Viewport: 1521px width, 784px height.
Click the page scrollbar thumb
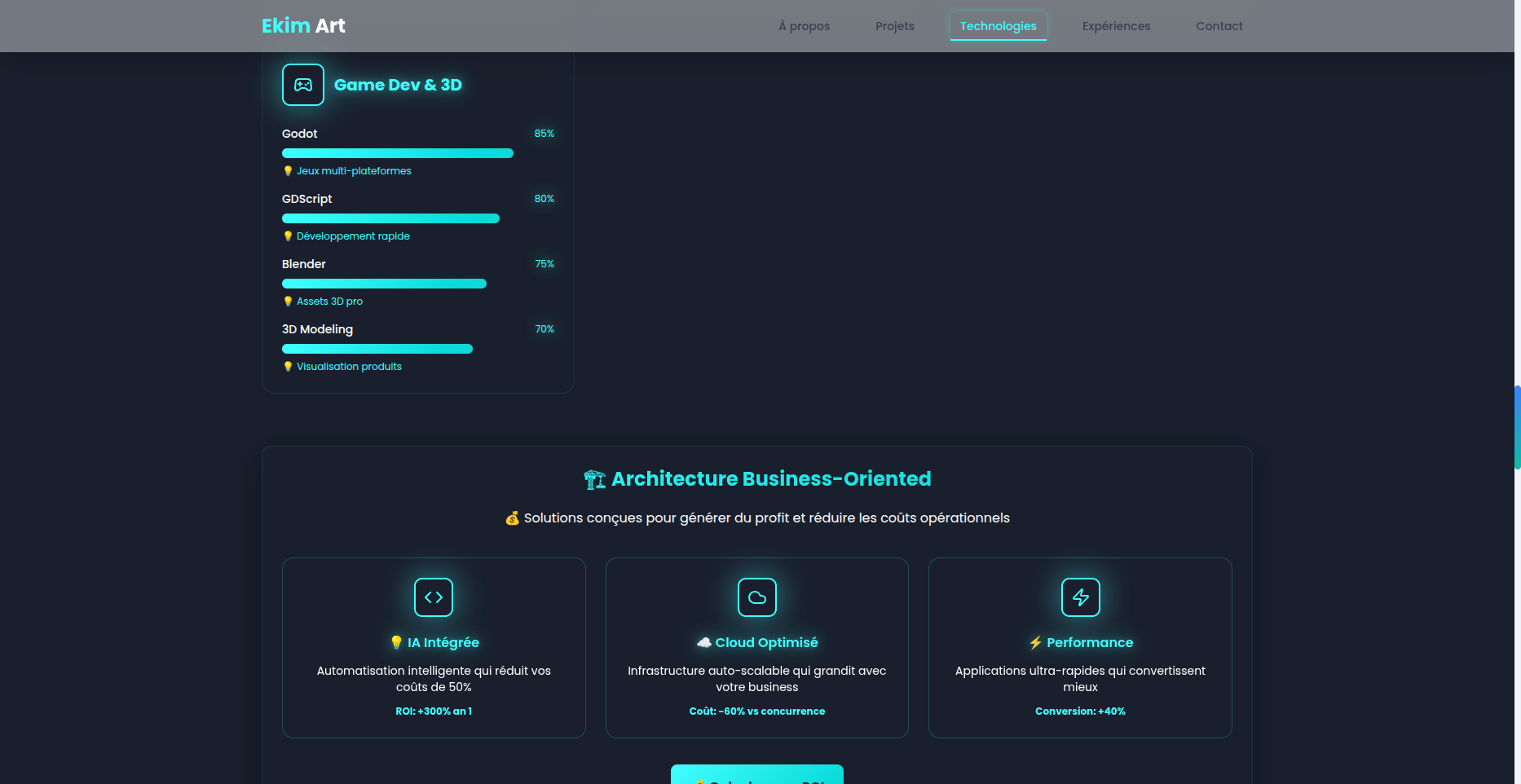pos(1517,427)
